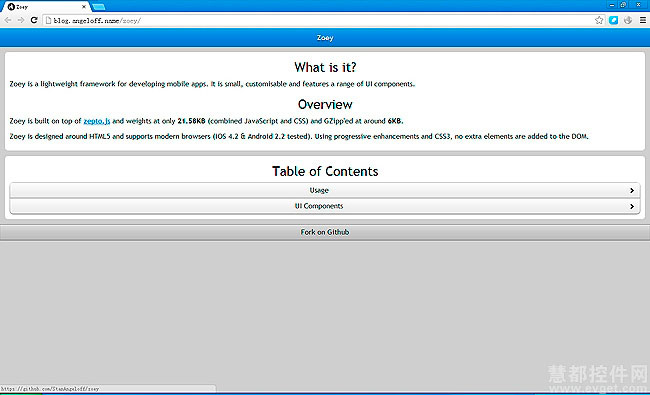This screenshot has width=650, height=395.
Task: Click the browser forward arrow
Action: tap(21, 20)
